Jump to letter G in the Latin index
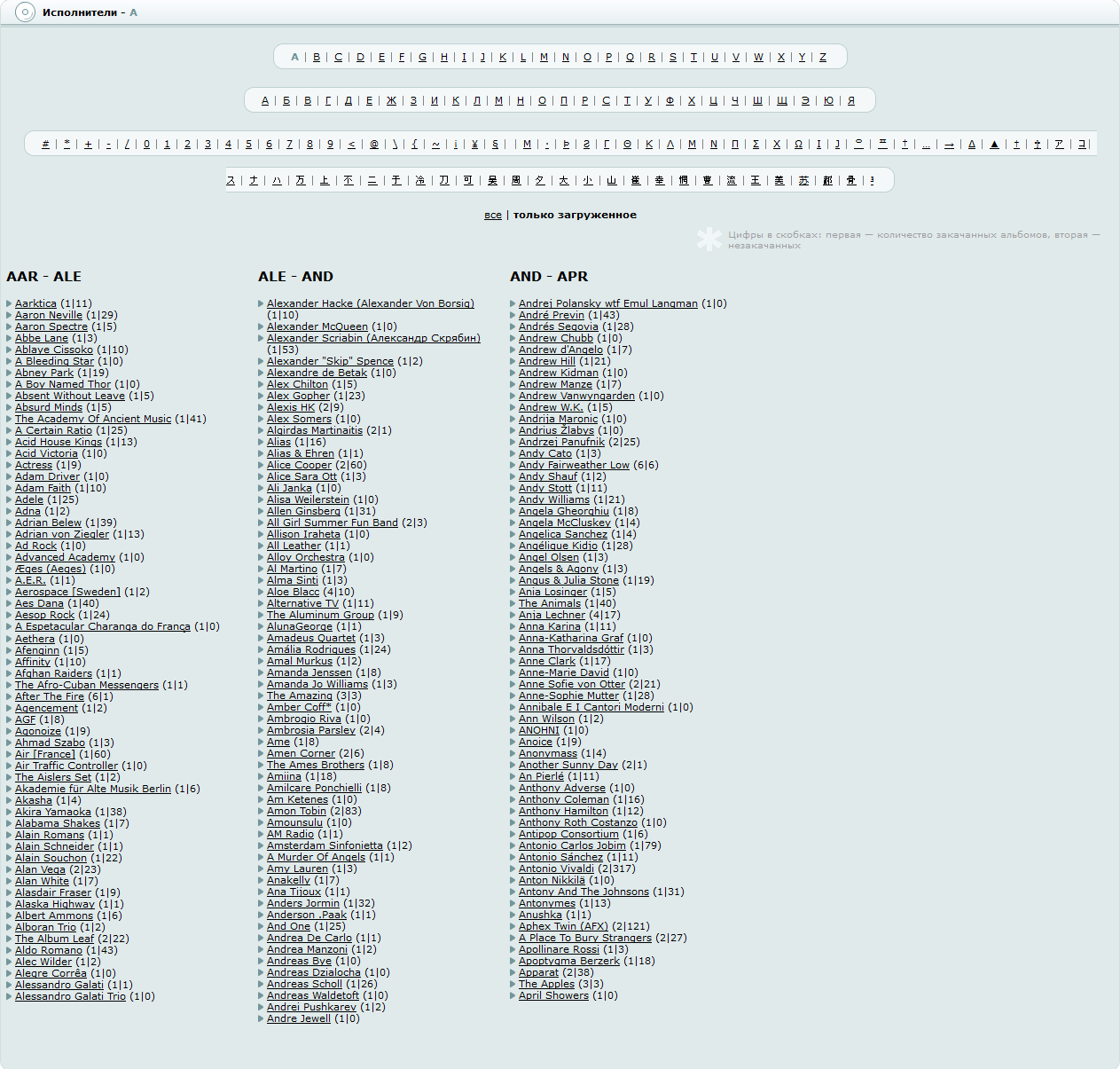 tap(422, 57)
